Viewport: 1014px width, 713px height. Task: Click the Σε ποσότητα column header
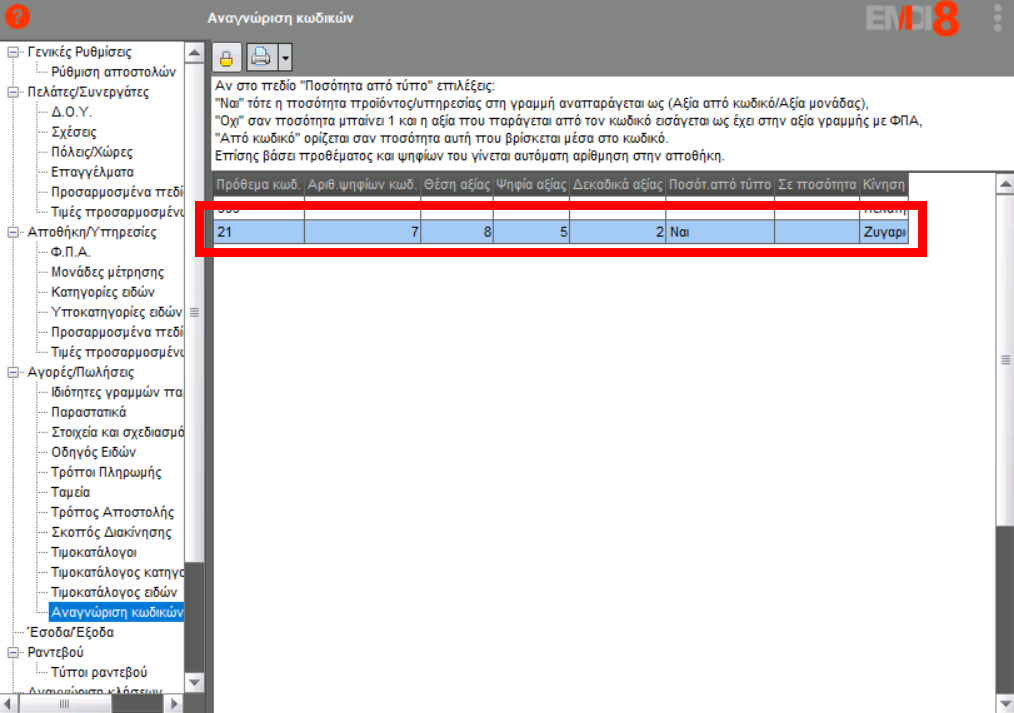point(817,185)
